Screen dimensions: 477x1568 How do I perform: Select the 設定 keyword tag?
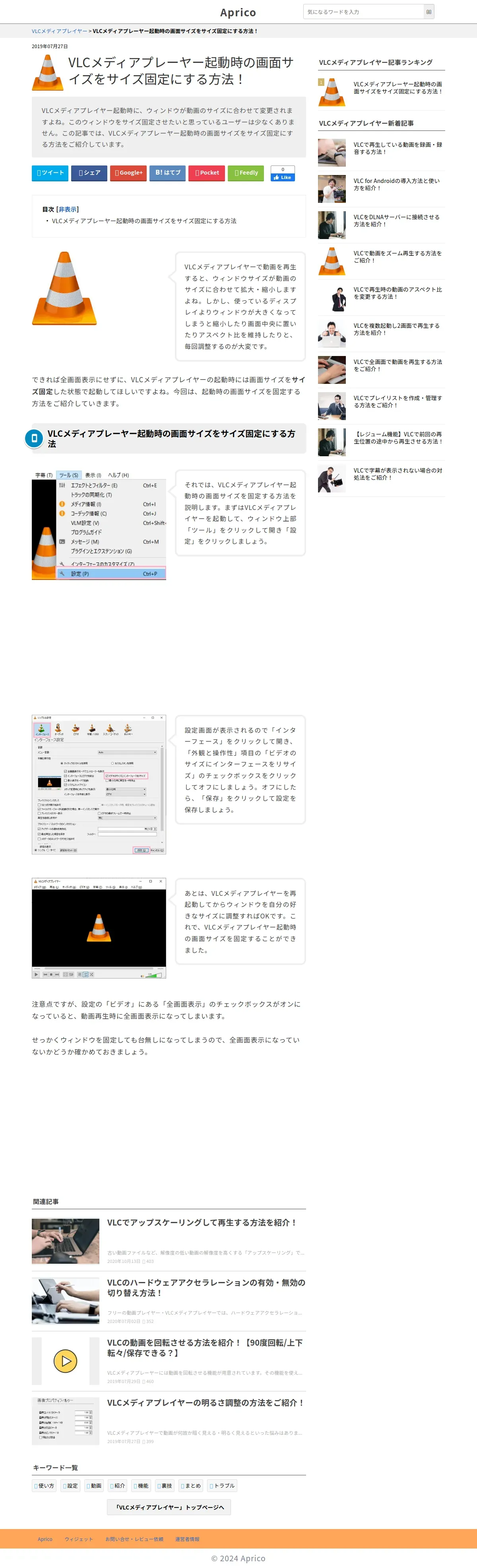[x=71, y=1486]
